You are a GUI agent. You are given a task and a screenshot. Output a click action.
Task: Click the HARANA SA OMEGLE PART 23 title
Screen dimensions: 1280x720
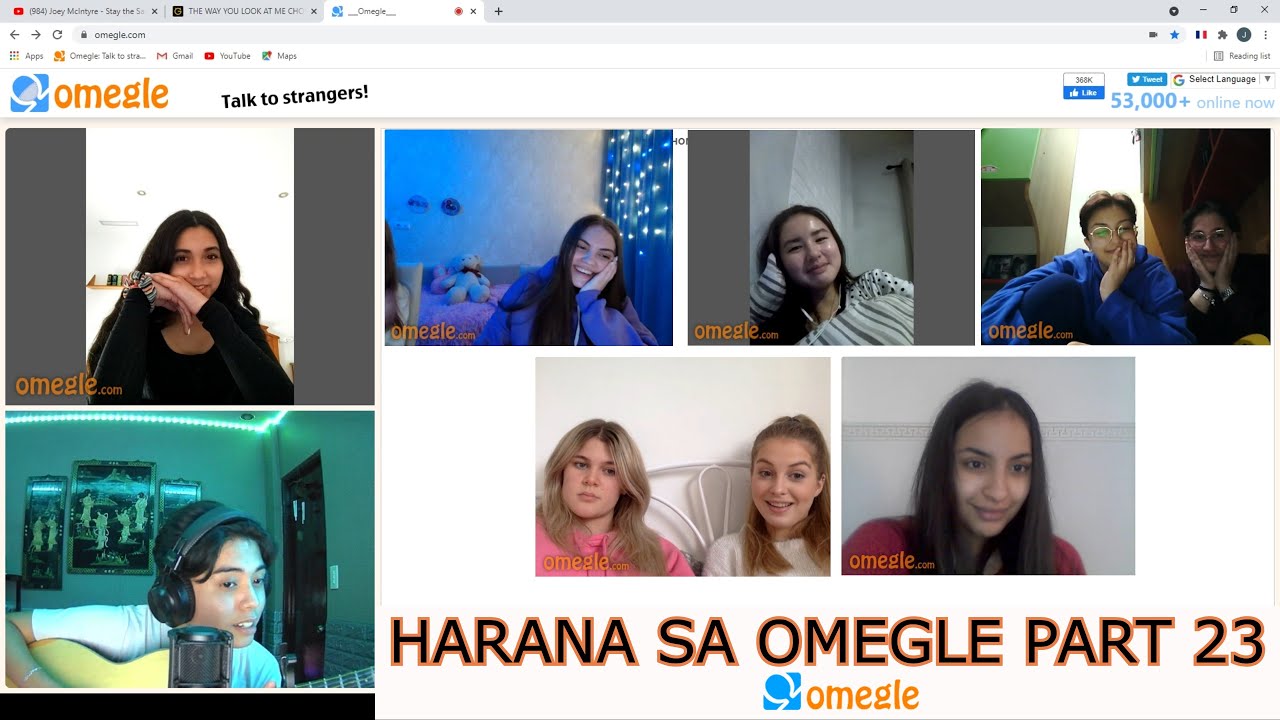(x=828, y=641)
